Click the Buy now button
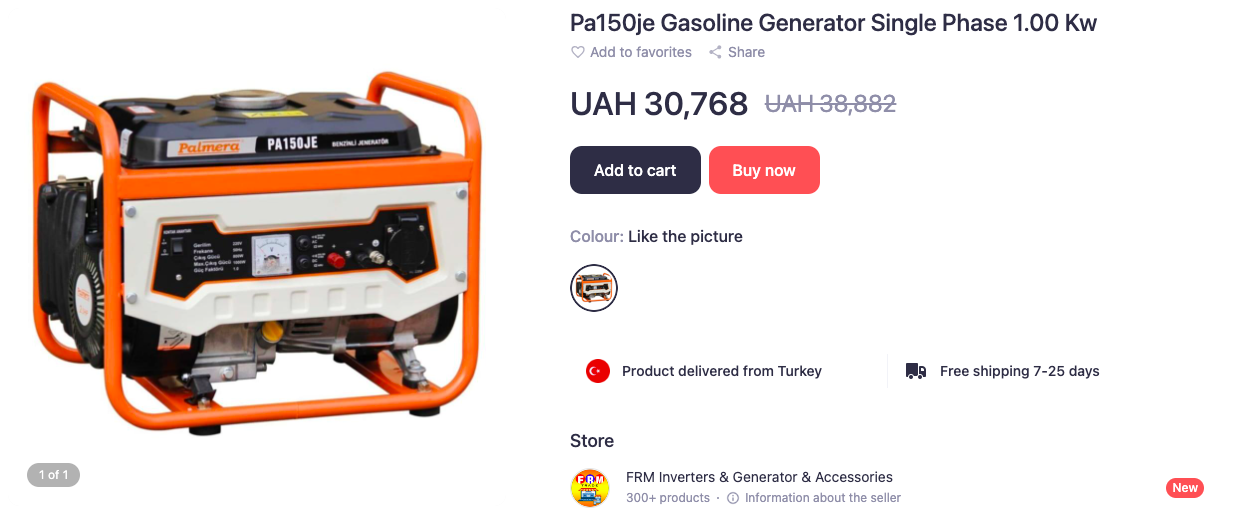 coord(764,170)
